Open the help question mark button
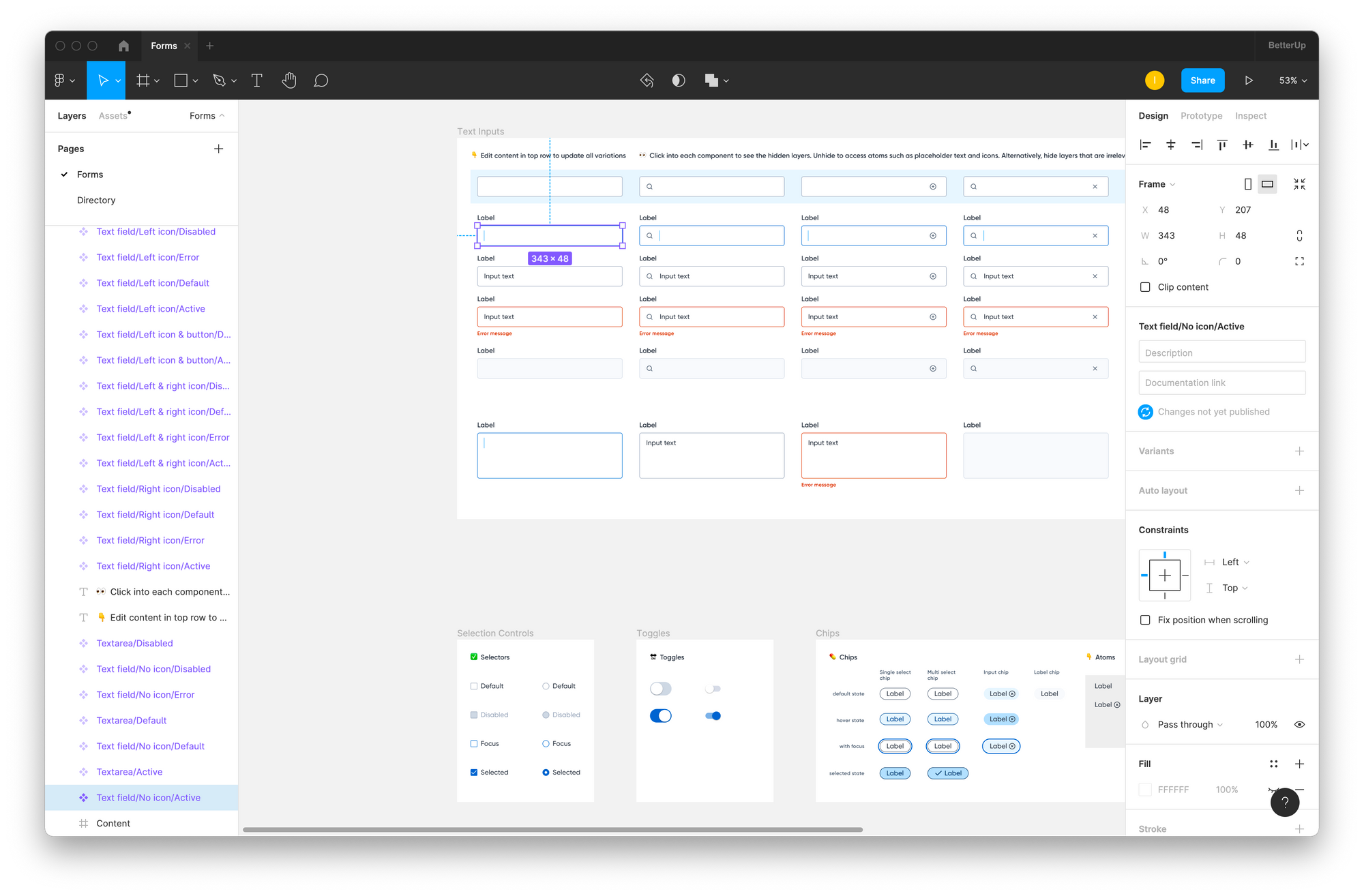 point(1284,802)
